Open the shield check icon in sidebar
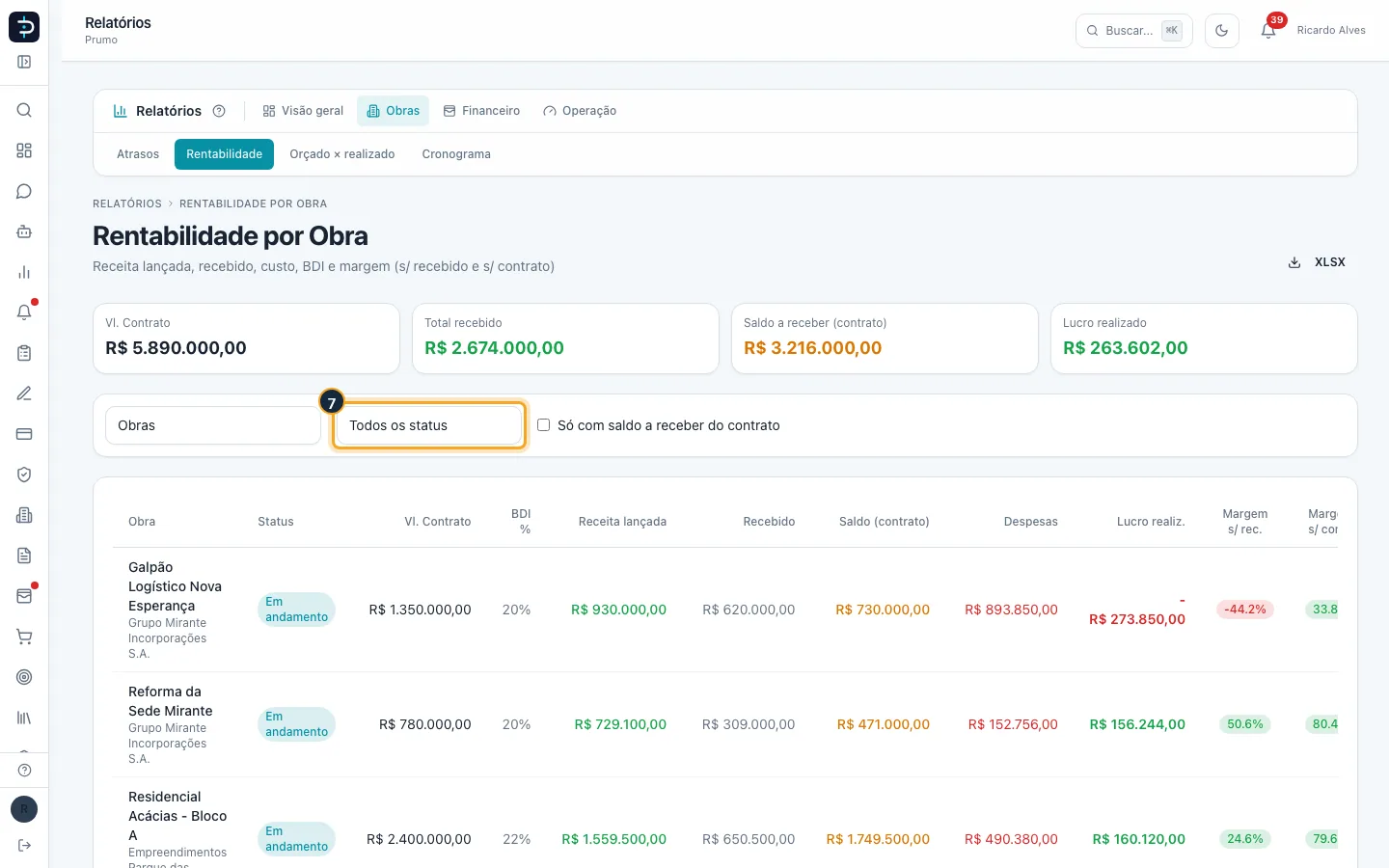Screen dimensions: 1389x868 click(x=24, y=475)
